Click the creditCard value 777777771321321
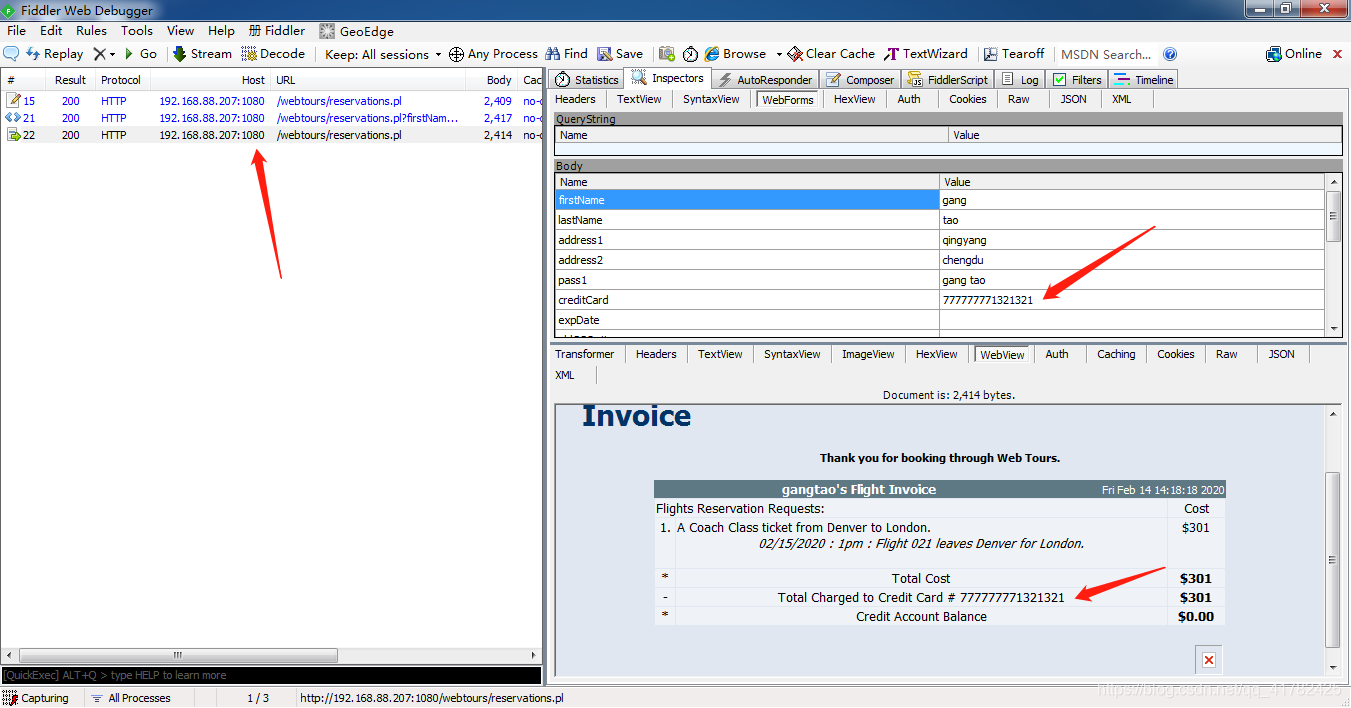The image size is (1351, 708). (988, 300)
